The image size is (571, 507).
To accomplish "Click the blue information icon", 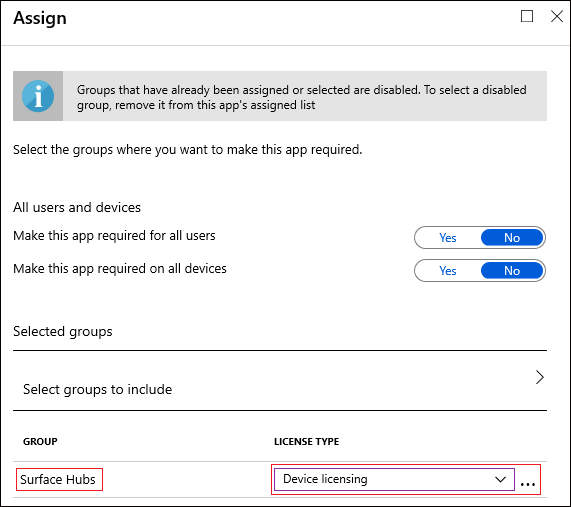I will click(38, 96).
